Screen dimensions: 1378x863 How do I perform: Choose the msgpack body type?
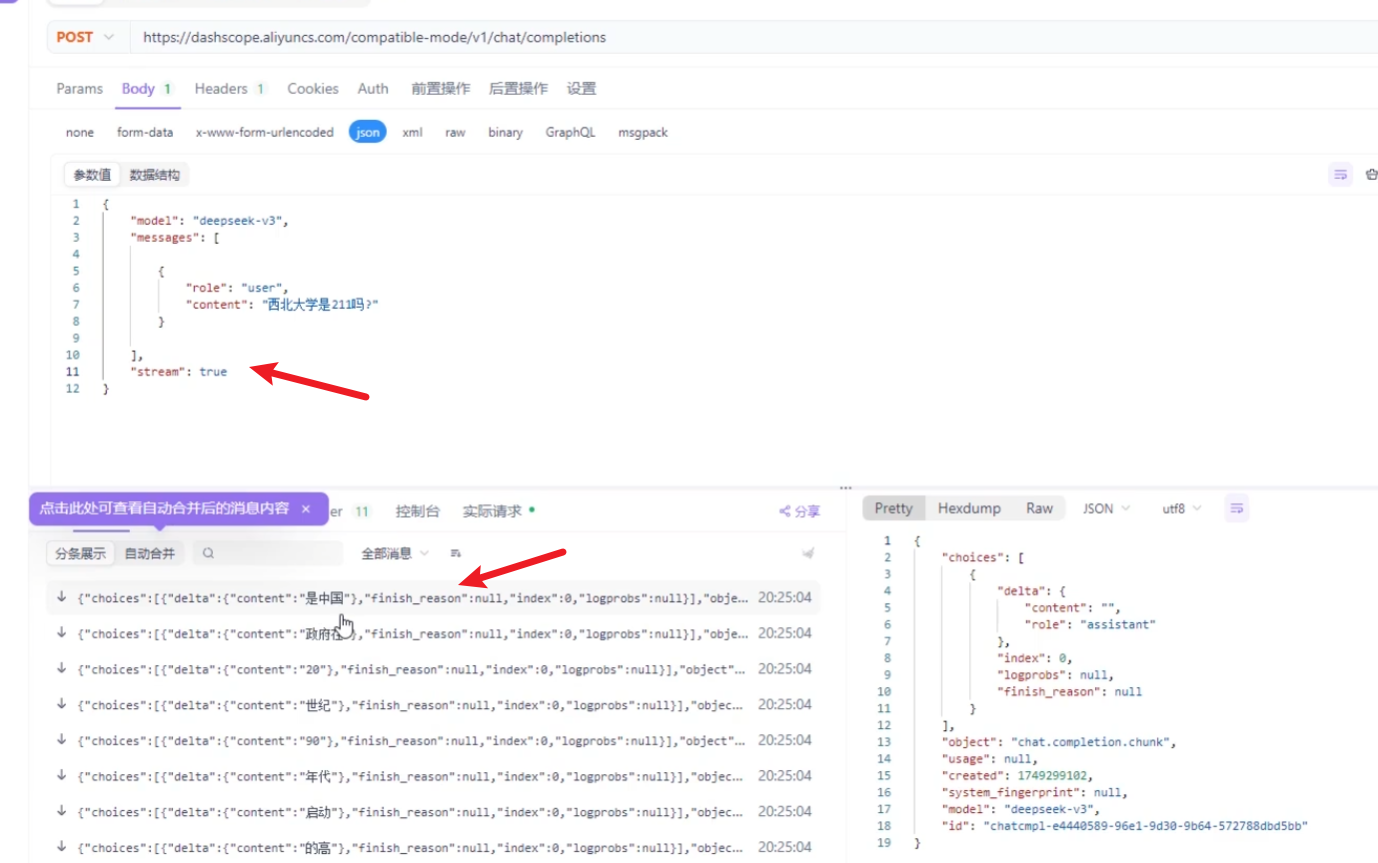[x=643, y=132]
